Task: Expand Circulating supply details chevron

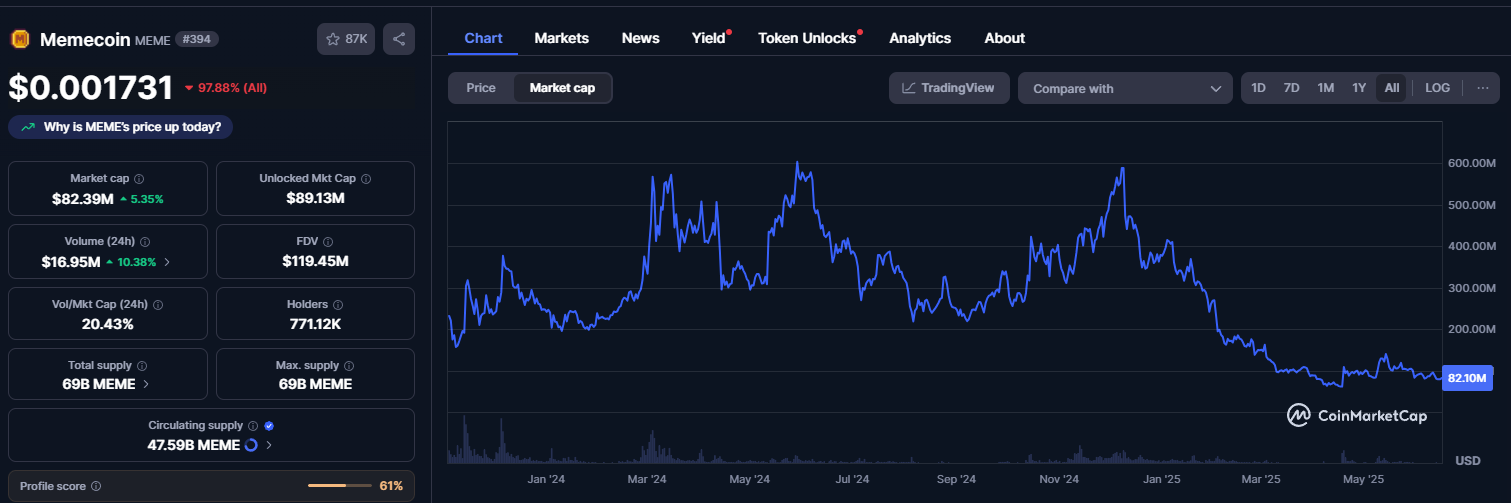Action: point(268,445)
